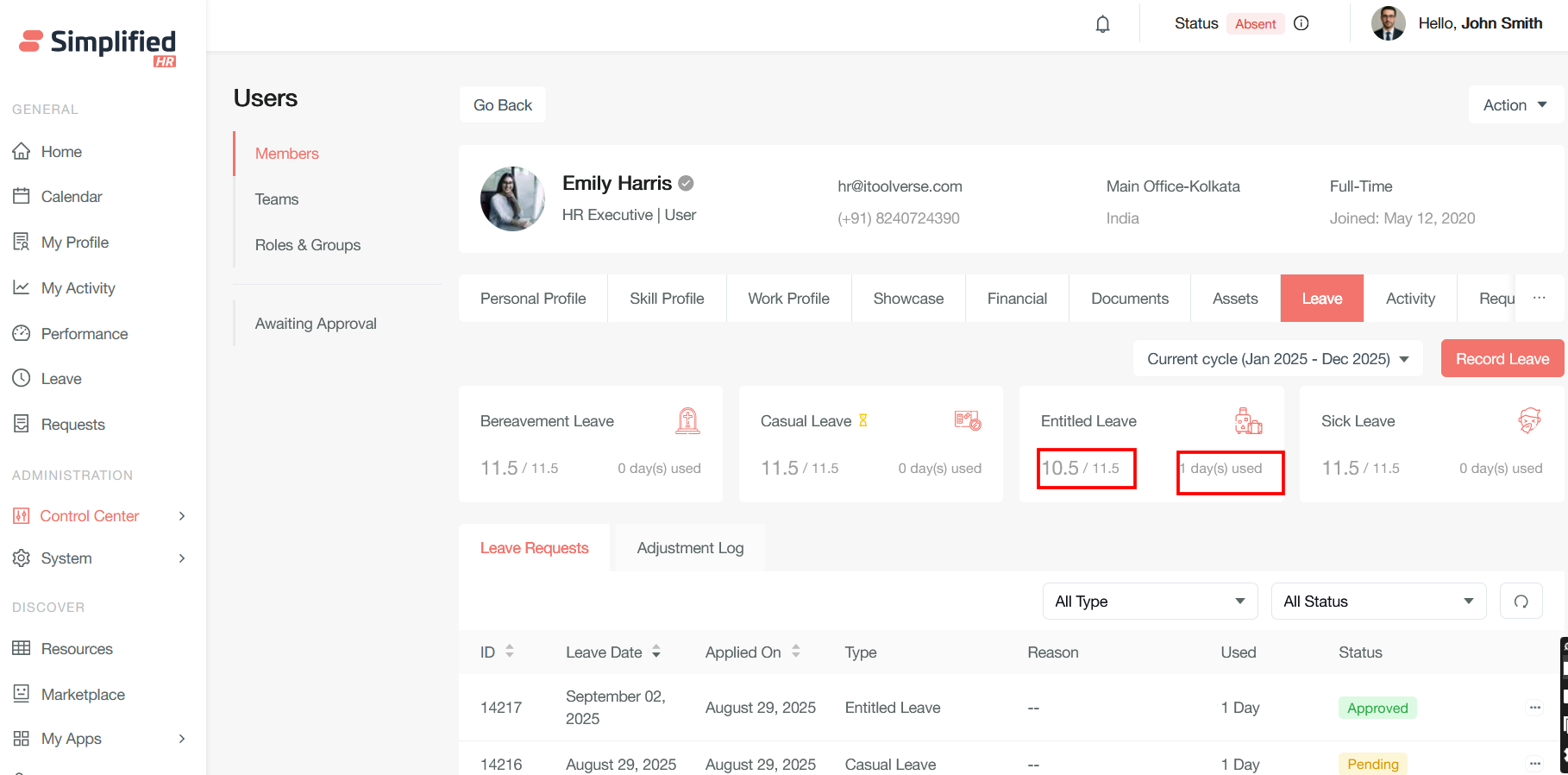Image resolution: width=1568 pixels, height=775 pixels.
Task: Expand the Control Center menu
Action: (99, 516)
